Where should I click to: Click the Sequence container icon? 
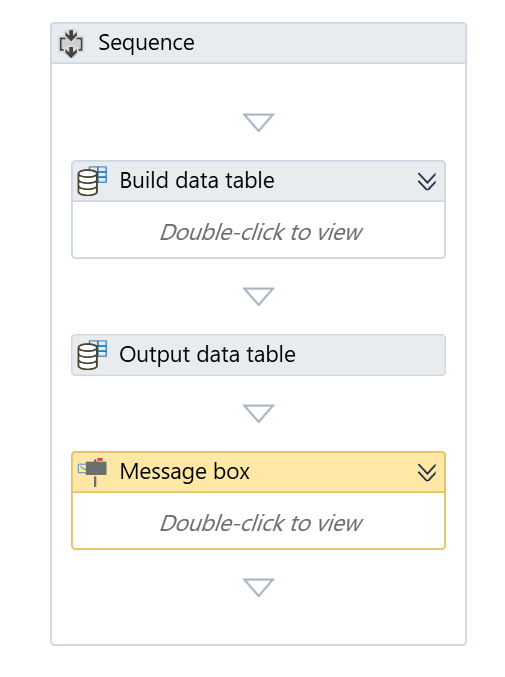click(71, 43)
